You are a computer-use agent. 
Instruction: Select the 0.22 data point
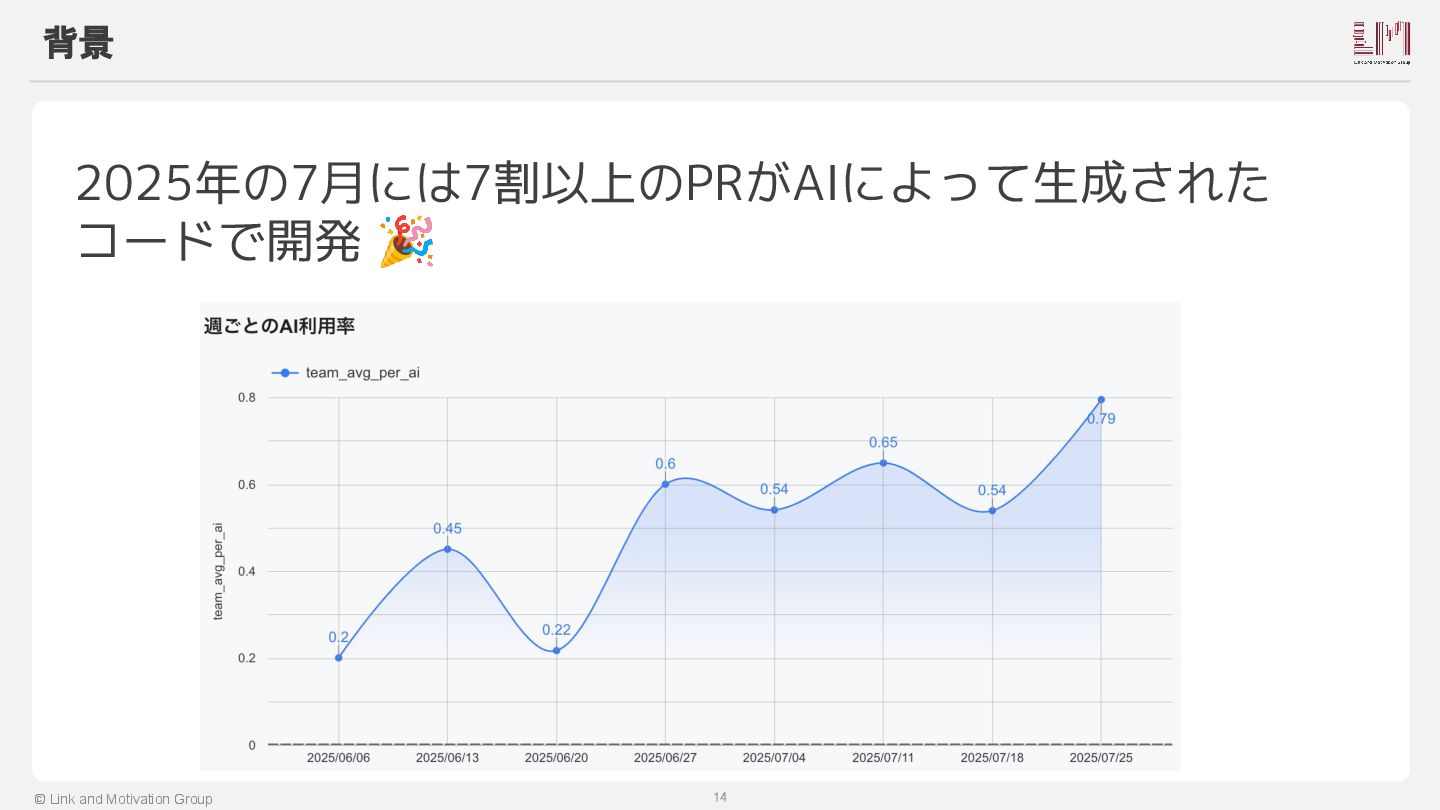coord(556,650)
